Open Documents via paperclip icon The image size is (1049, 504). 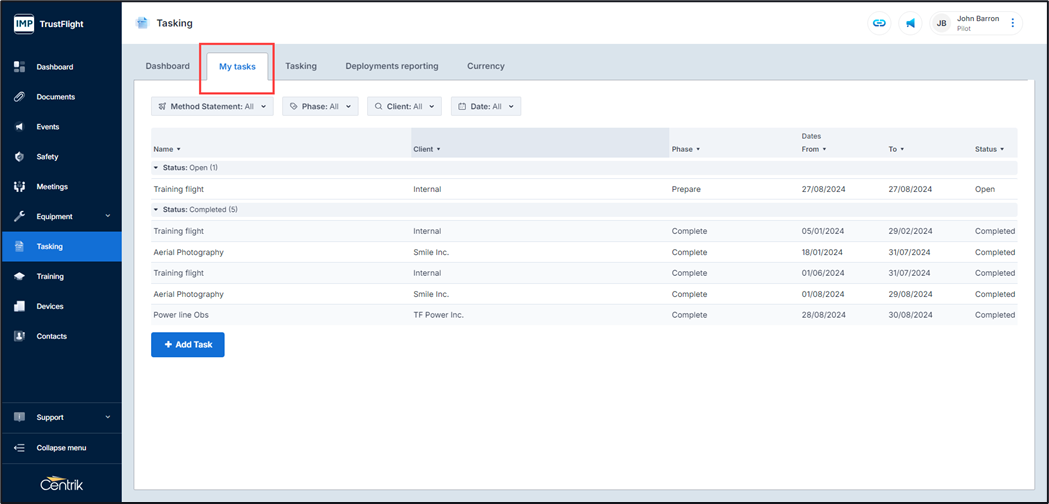pyautogui.click(x=19, y=97)
